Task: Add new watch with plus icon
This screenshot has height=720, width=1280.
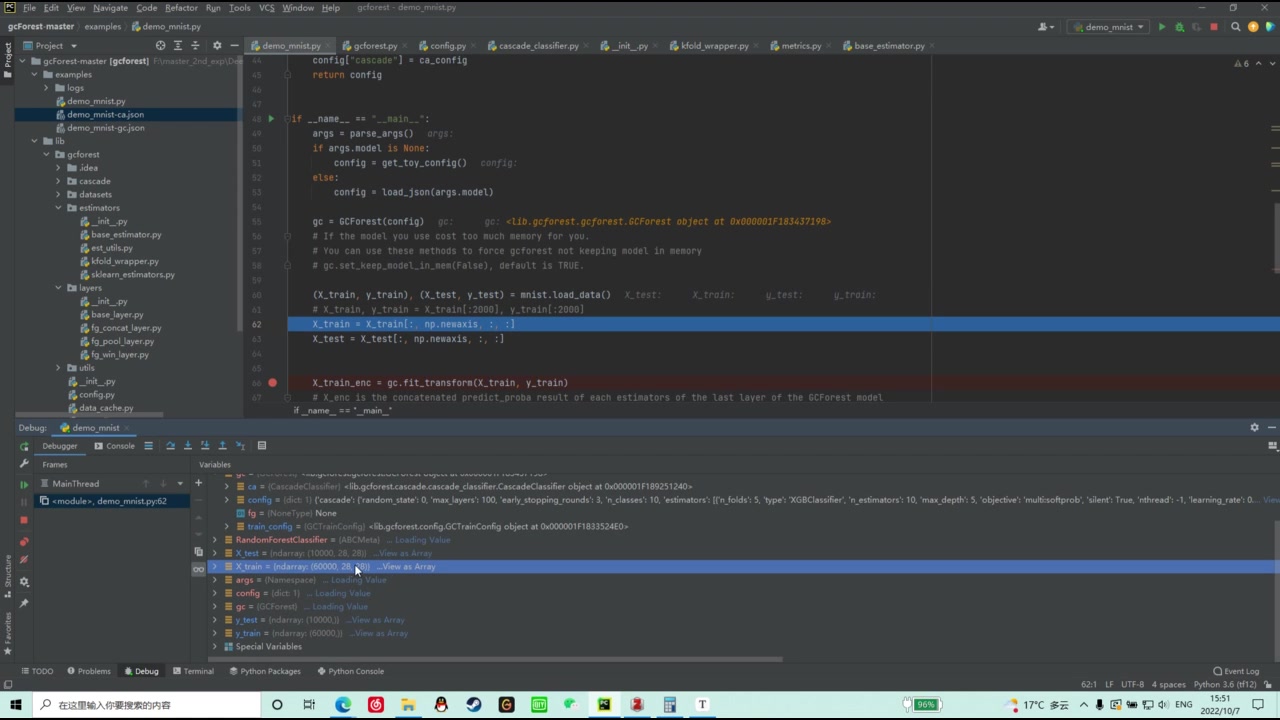Action: 198,483
